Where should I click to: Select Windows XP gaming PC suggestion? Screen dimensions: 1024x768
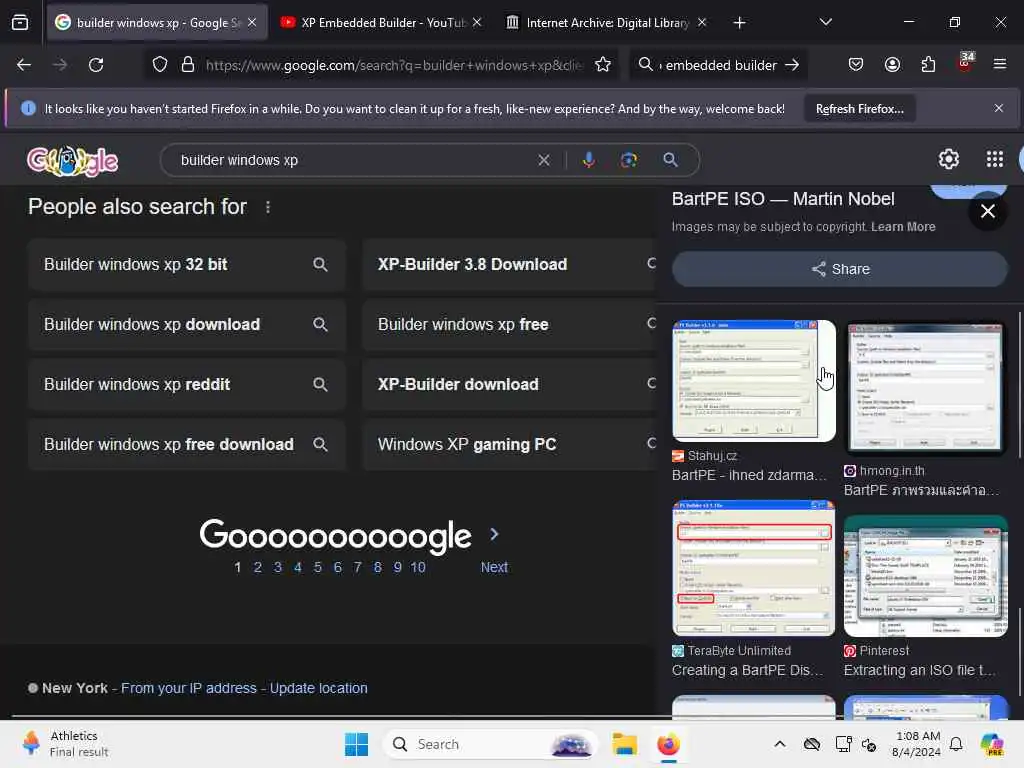[509, 445]
